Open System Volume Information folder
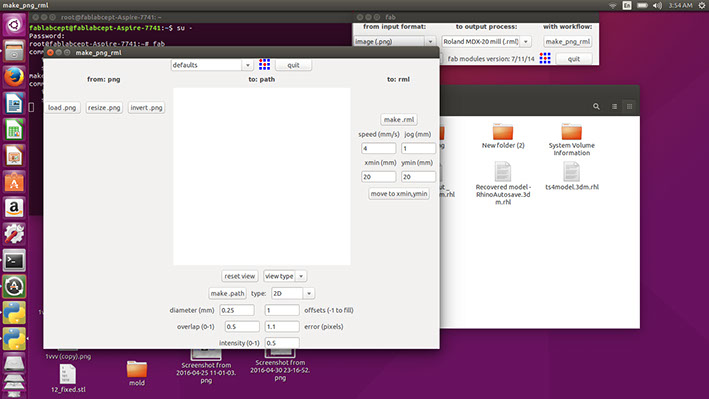 click(x=572, y=139)
